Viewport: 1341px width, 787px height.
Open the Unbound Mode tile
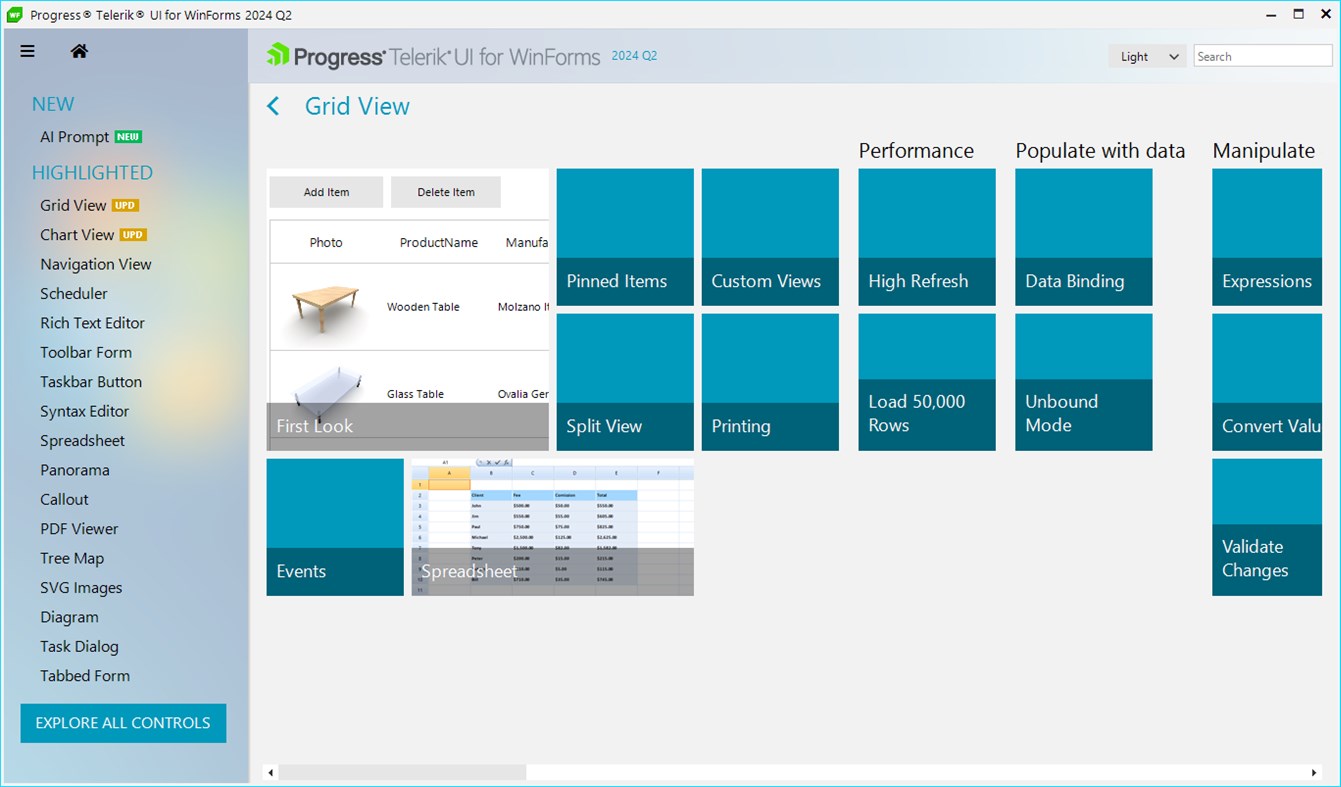(x=1084, y=382)
